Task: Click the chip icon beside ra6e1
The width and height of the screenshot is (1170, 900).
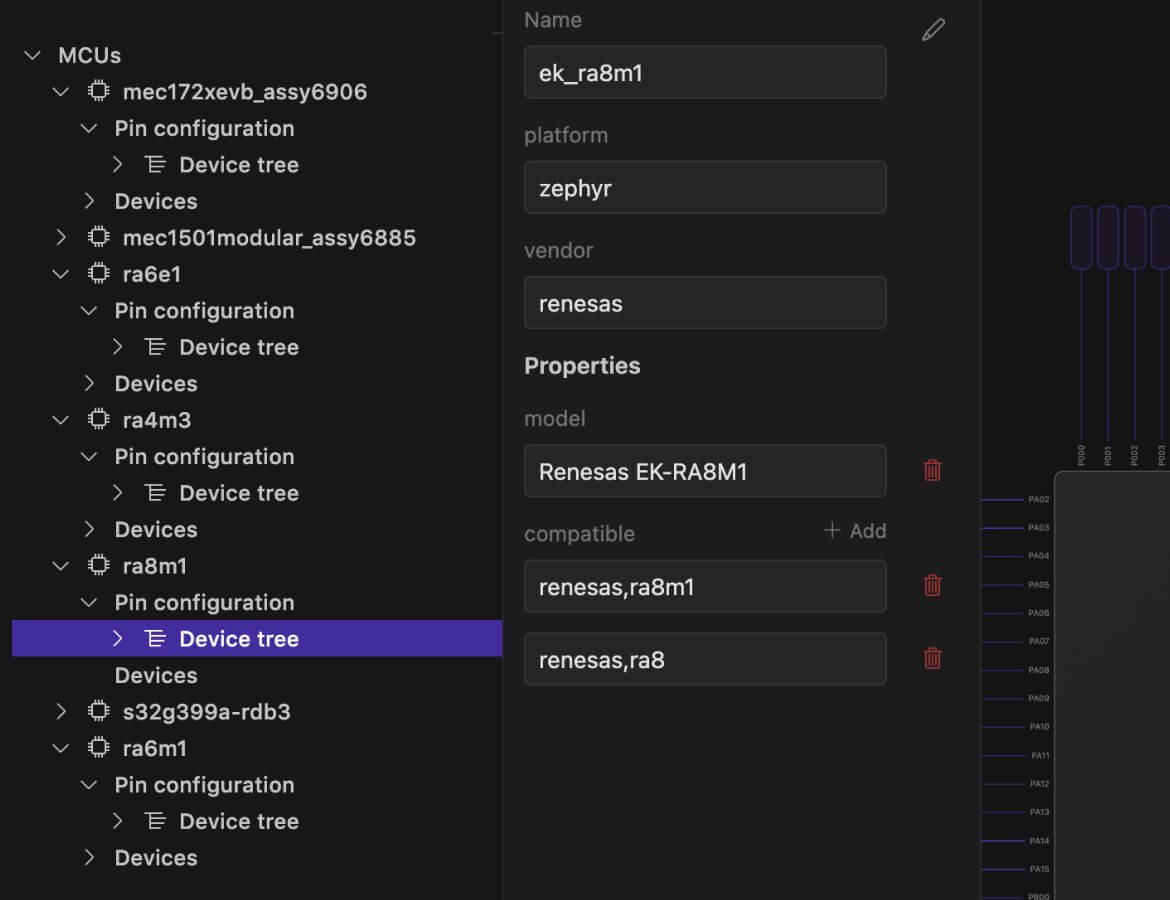Action: click(98, 274)
